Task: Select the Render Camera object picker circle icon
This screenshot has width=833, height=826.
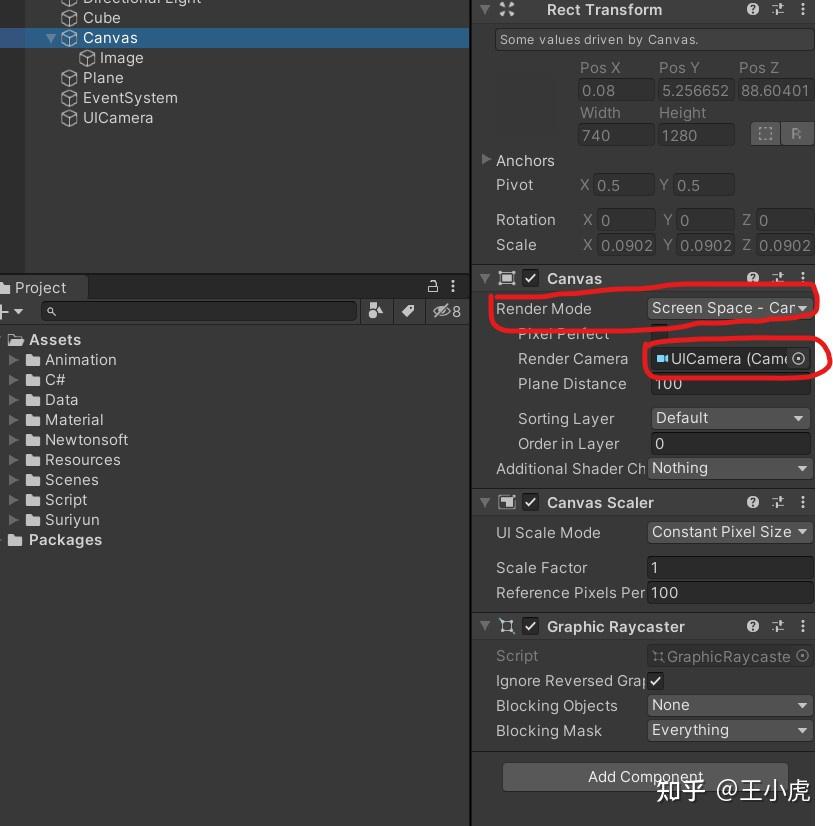Action: click(799, 358)
